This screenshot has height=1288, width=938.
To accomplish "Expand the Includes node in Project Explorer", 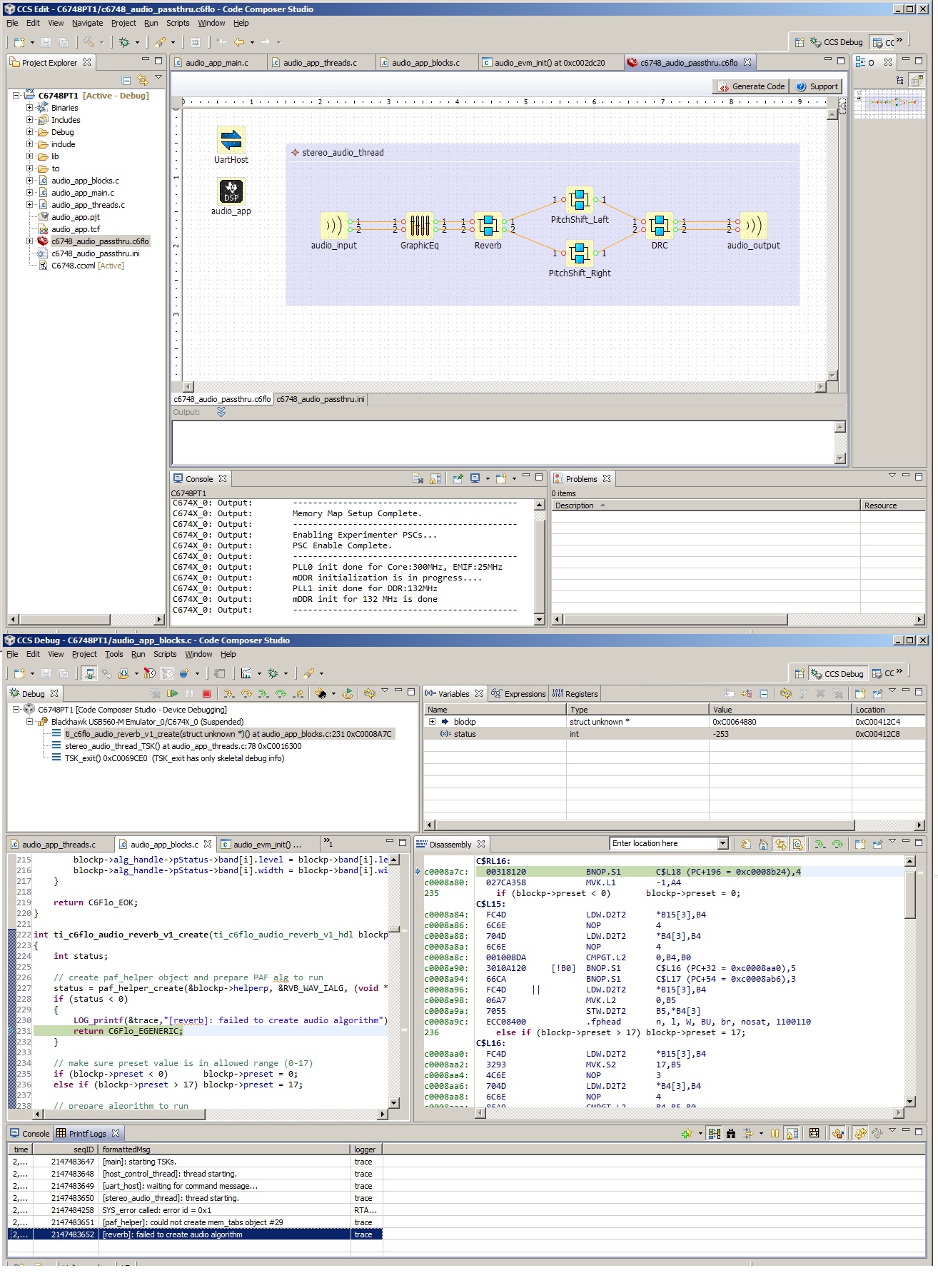I will [30, 120].
